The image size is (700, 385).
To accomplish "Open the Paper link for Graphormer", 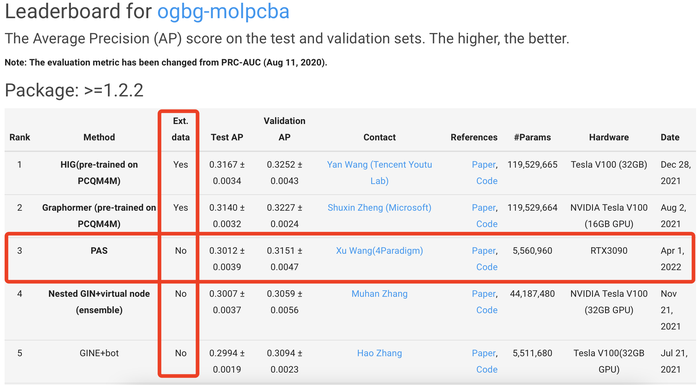I will tap(483, 208).
